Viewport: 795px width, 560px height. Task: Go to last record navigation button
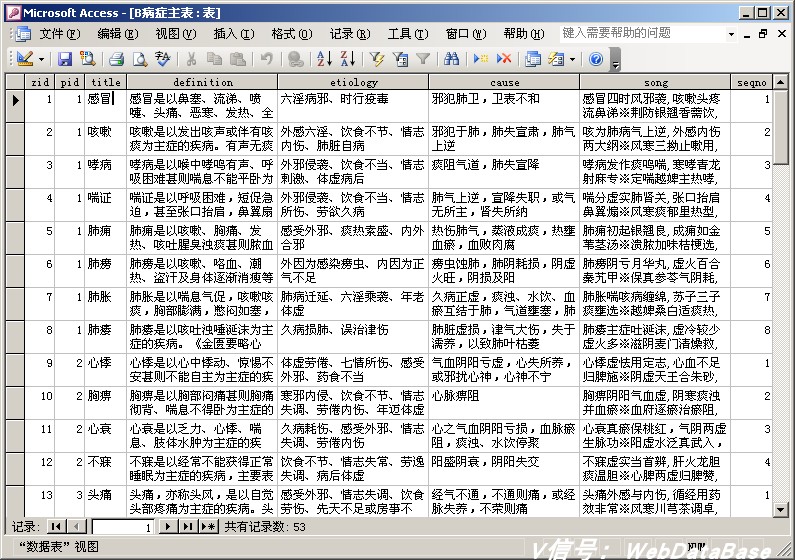click(x=188, y=527)
